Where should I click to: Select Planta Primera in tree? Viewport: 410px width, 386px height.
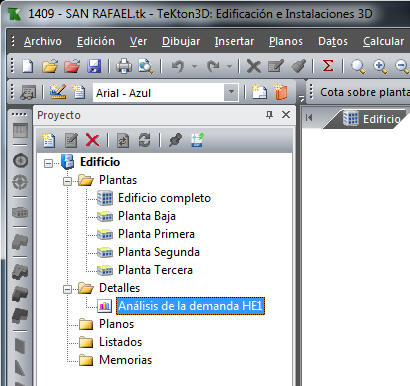coord(156,234)
